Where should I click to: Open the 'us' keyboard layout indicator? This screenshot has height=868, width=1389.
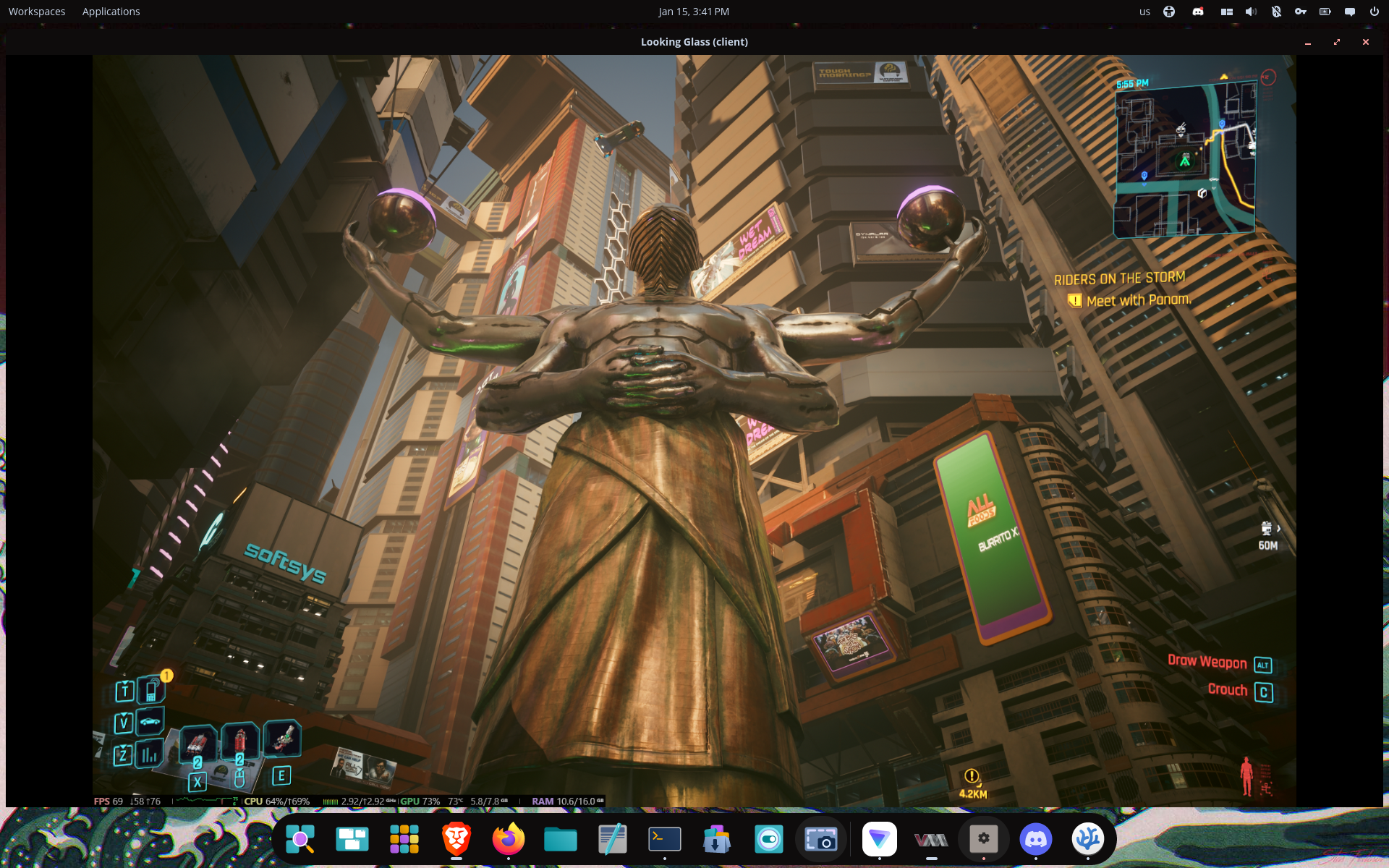tap(1144, 12)
